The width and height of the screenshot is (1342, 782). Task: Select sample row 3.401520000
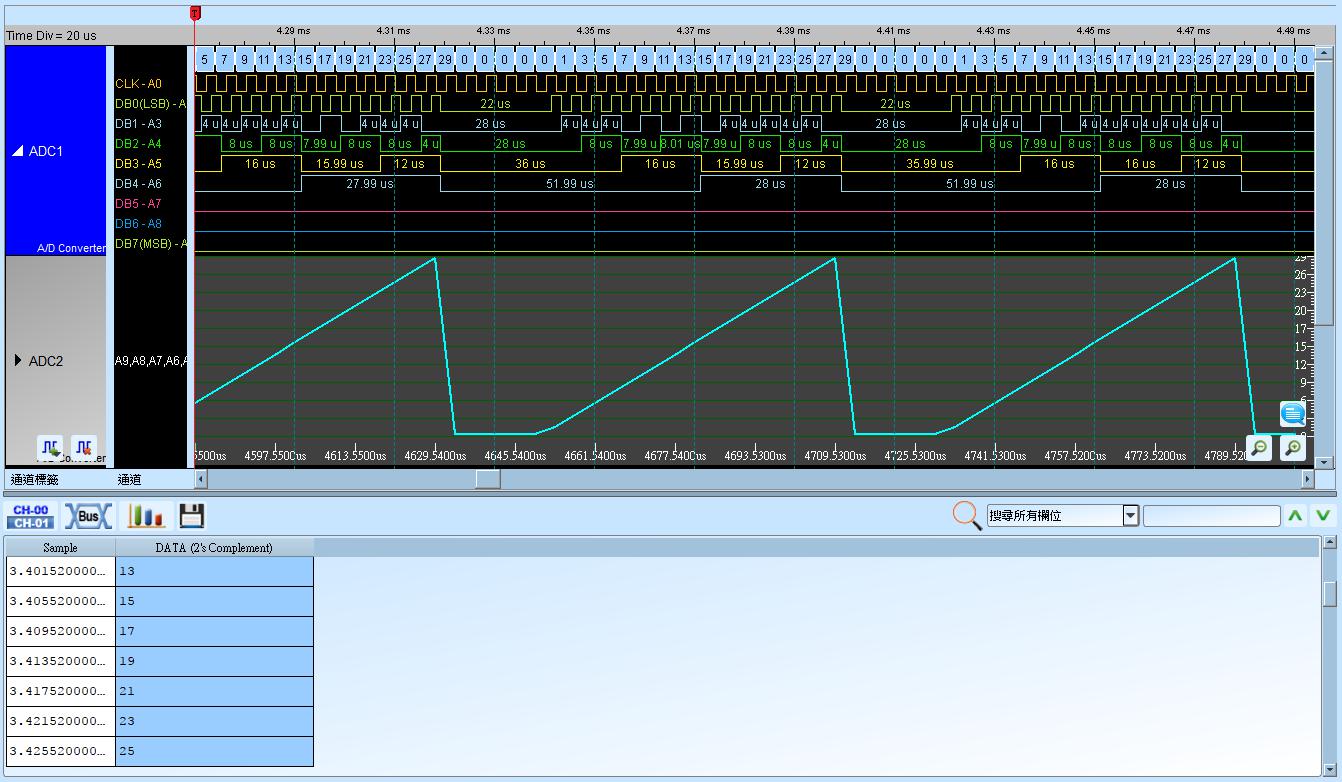pyautogui.click(x=60, y=571)
